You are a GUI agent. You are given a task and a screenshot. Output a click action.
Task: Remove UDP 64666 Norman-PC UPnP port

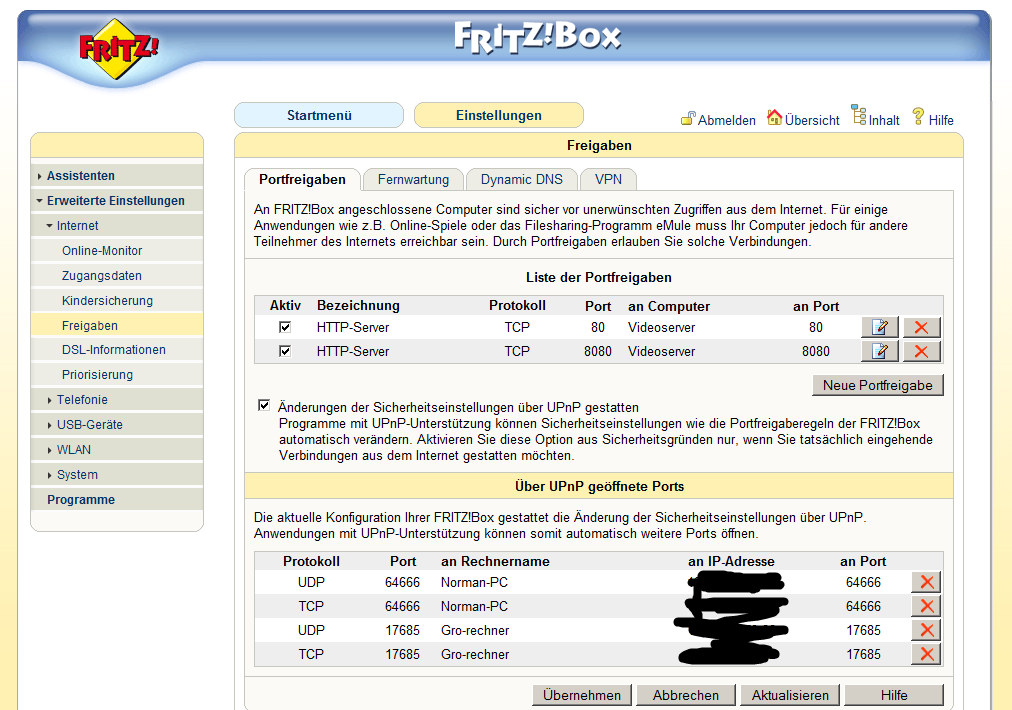point(926,582)
